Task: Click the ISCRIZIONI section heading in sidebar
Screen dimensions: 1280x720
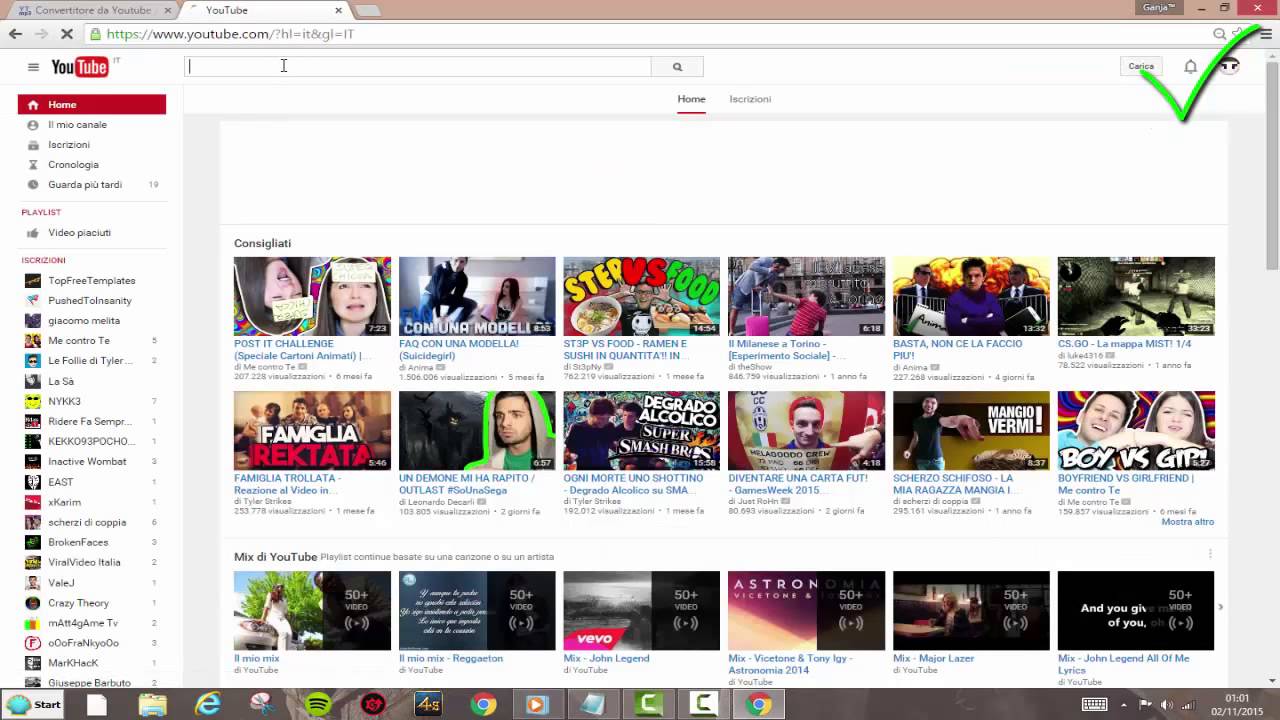Action: (x=43, y=260)
